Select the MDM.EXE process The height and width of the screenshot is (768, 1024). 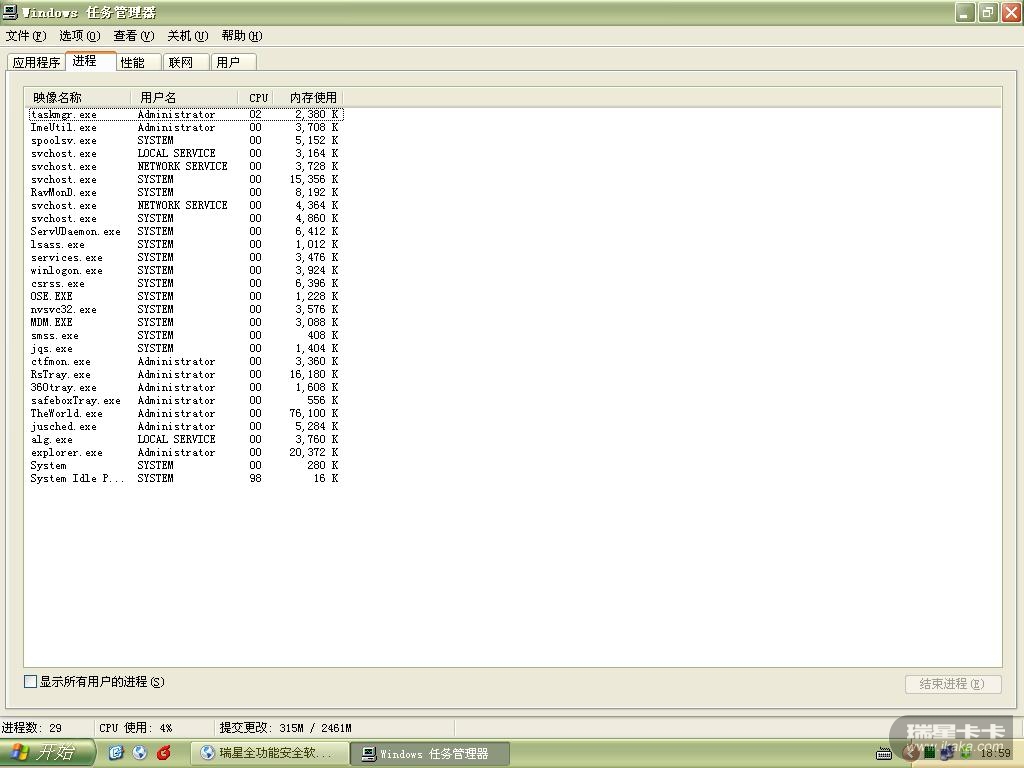(x=186, y=323)
